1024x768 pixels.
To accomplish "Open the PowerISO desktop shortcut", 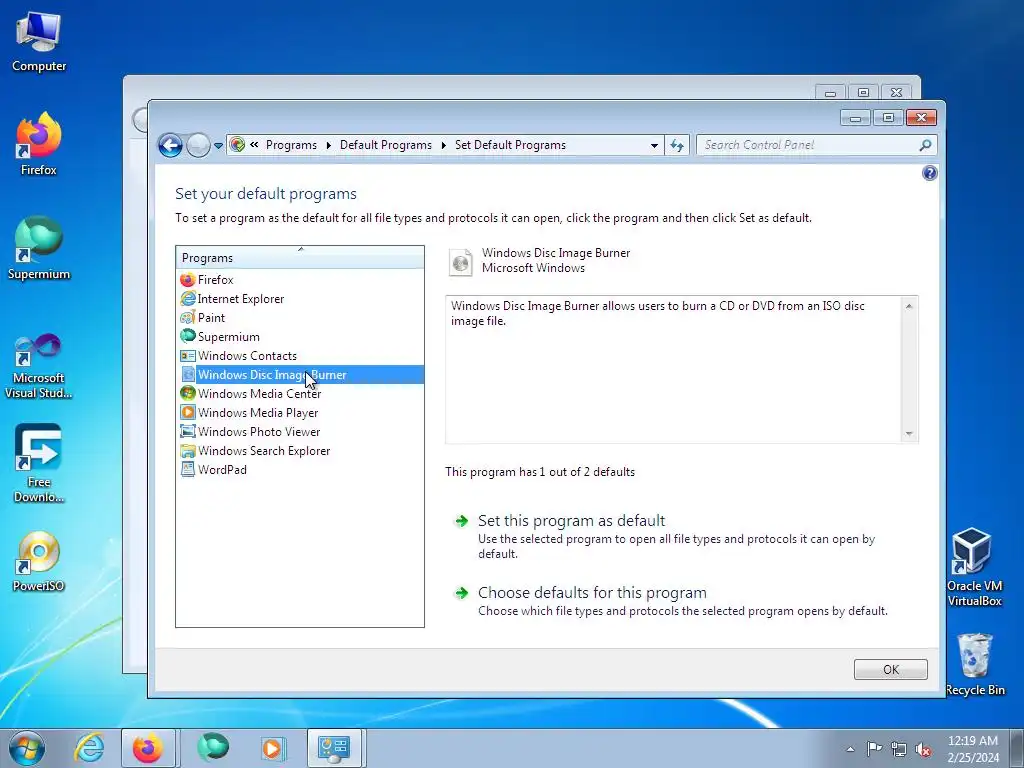I will click(39, 562).
